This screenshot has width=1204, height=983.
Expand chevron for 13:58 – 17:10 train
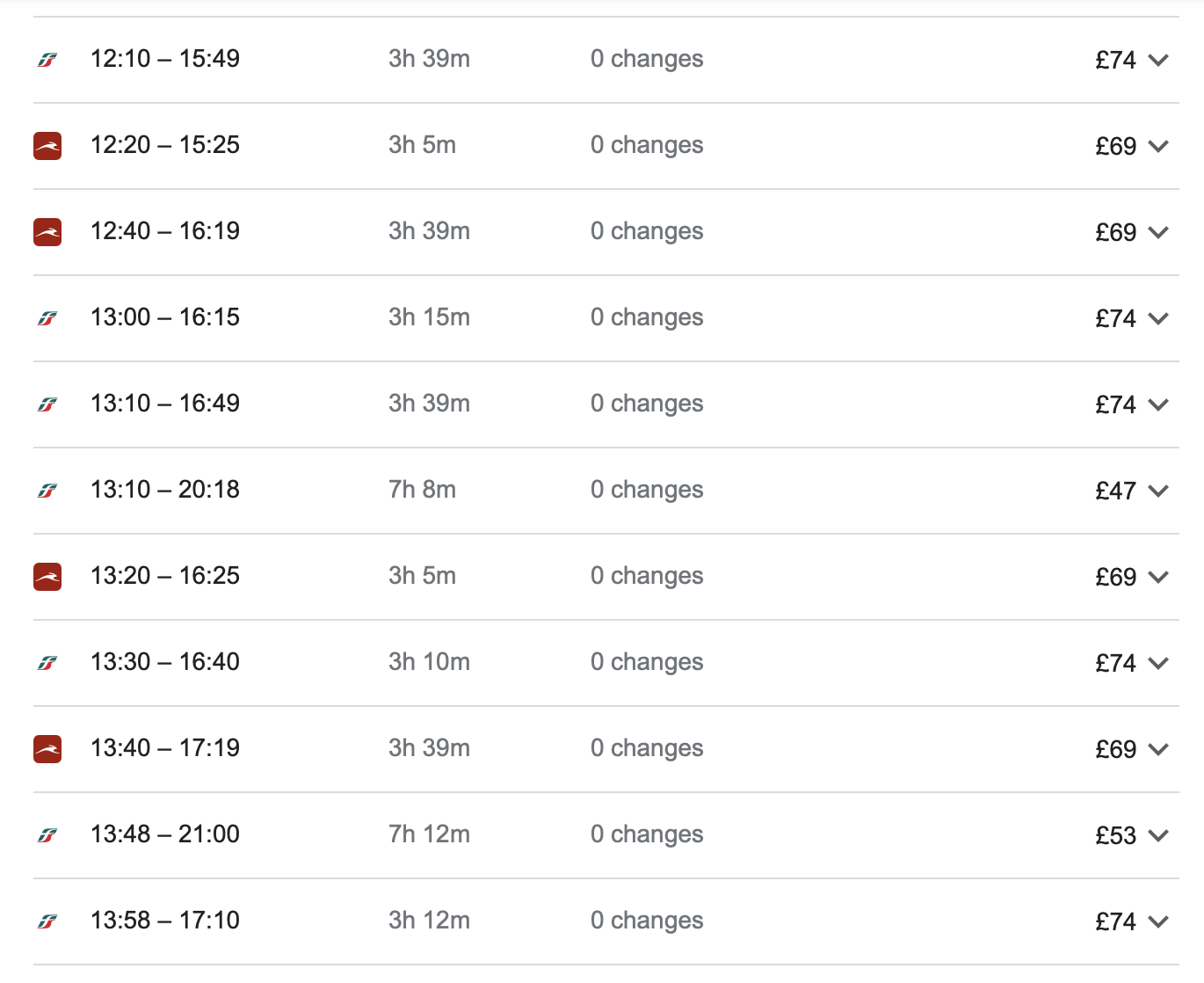tap(1158, 921)
